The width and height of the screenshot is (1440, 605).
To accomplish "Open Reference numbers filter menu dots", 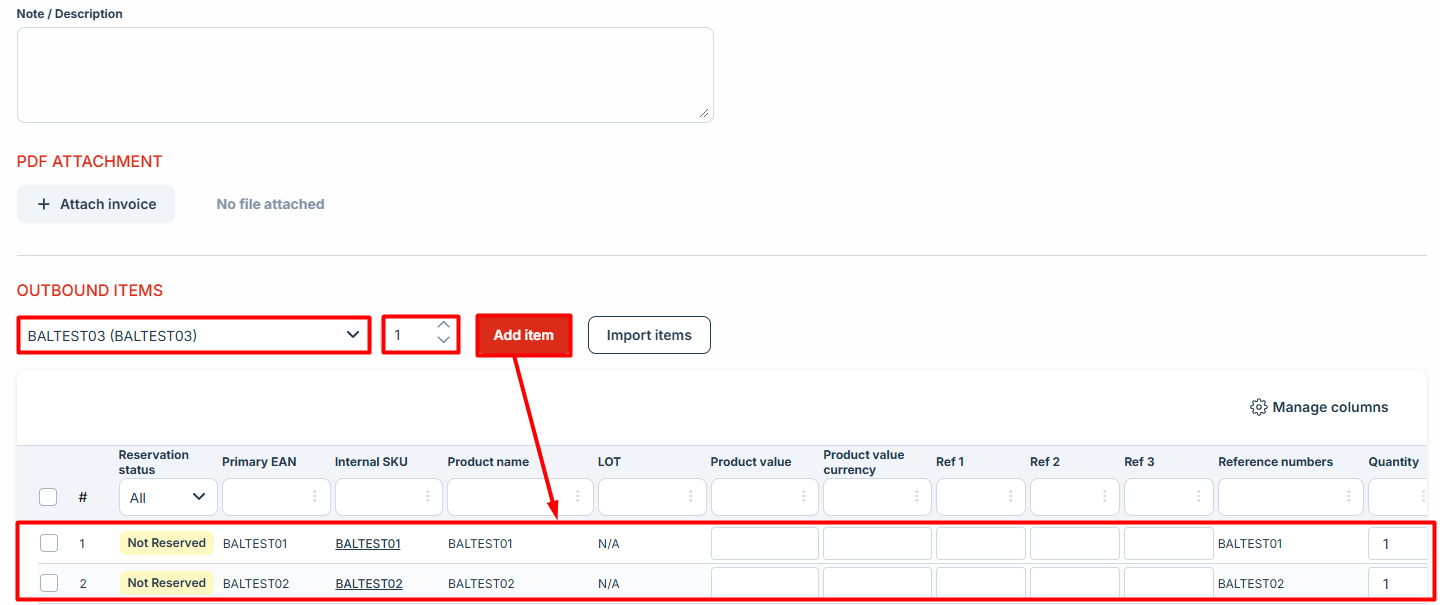I will coord(1349,496).
